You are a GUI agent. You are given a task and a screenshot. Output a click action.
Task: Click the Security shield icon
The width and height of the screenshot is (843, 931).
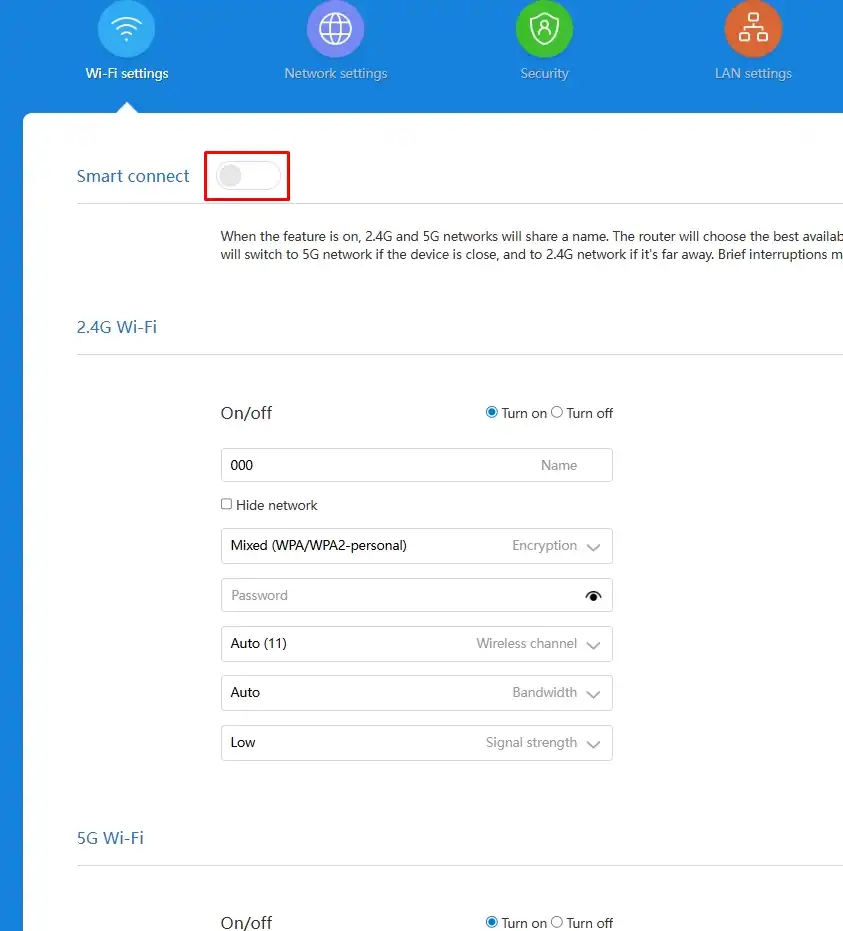point(544,30)
